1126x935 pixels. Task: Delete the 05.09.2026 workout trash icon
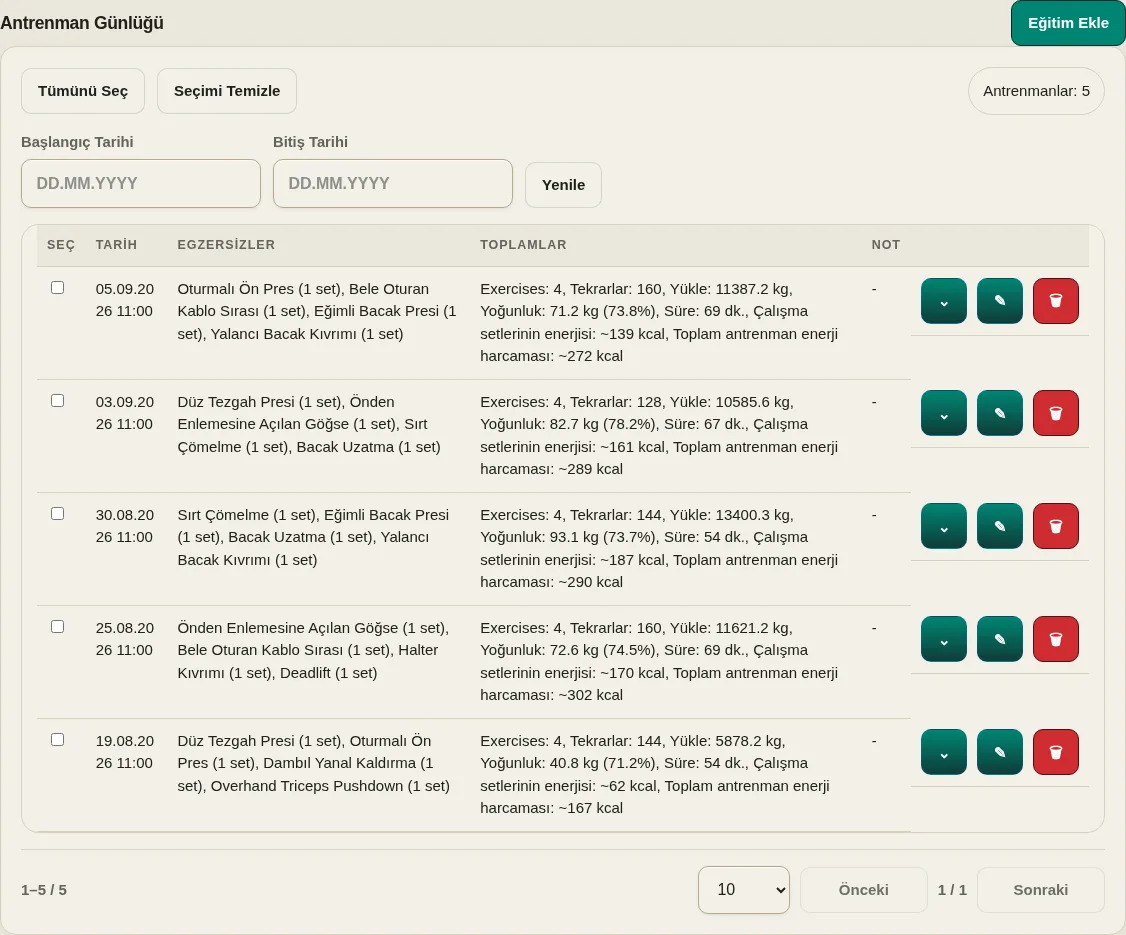click(1056, 301)
